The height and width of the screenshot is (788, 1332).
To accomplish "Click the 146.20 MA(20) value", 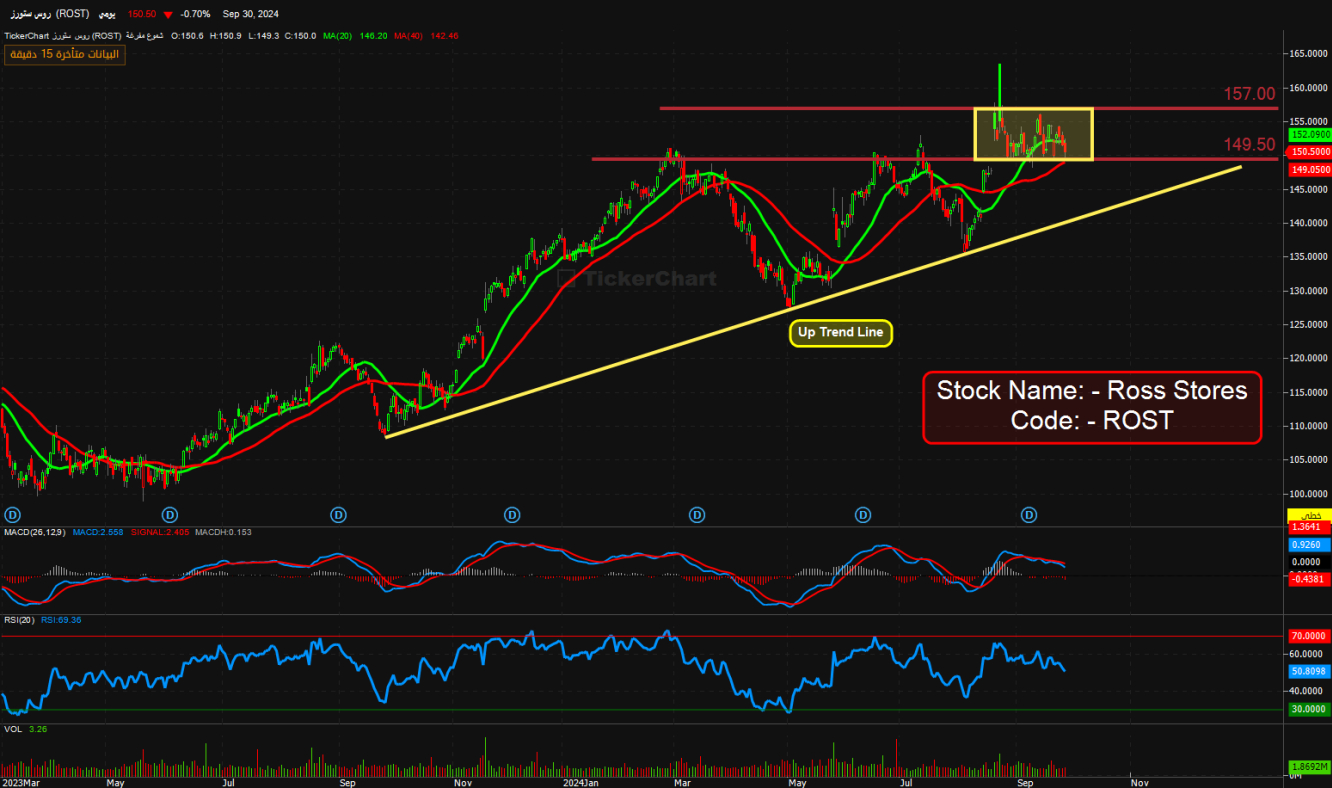I will coord(374,35).
